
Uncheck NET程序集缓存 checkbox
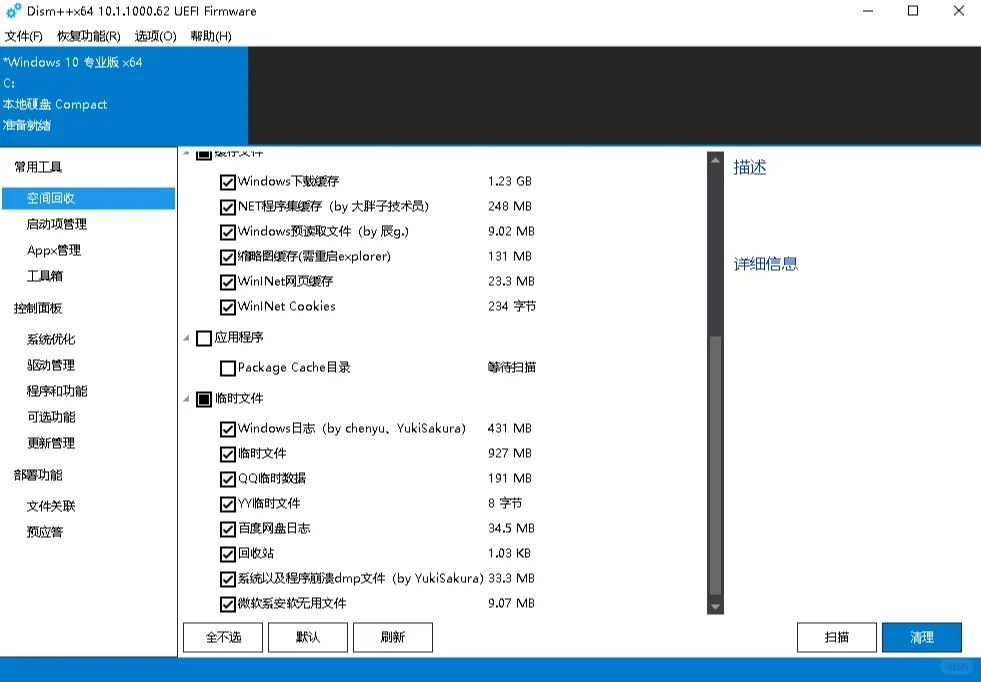point(228,207)
